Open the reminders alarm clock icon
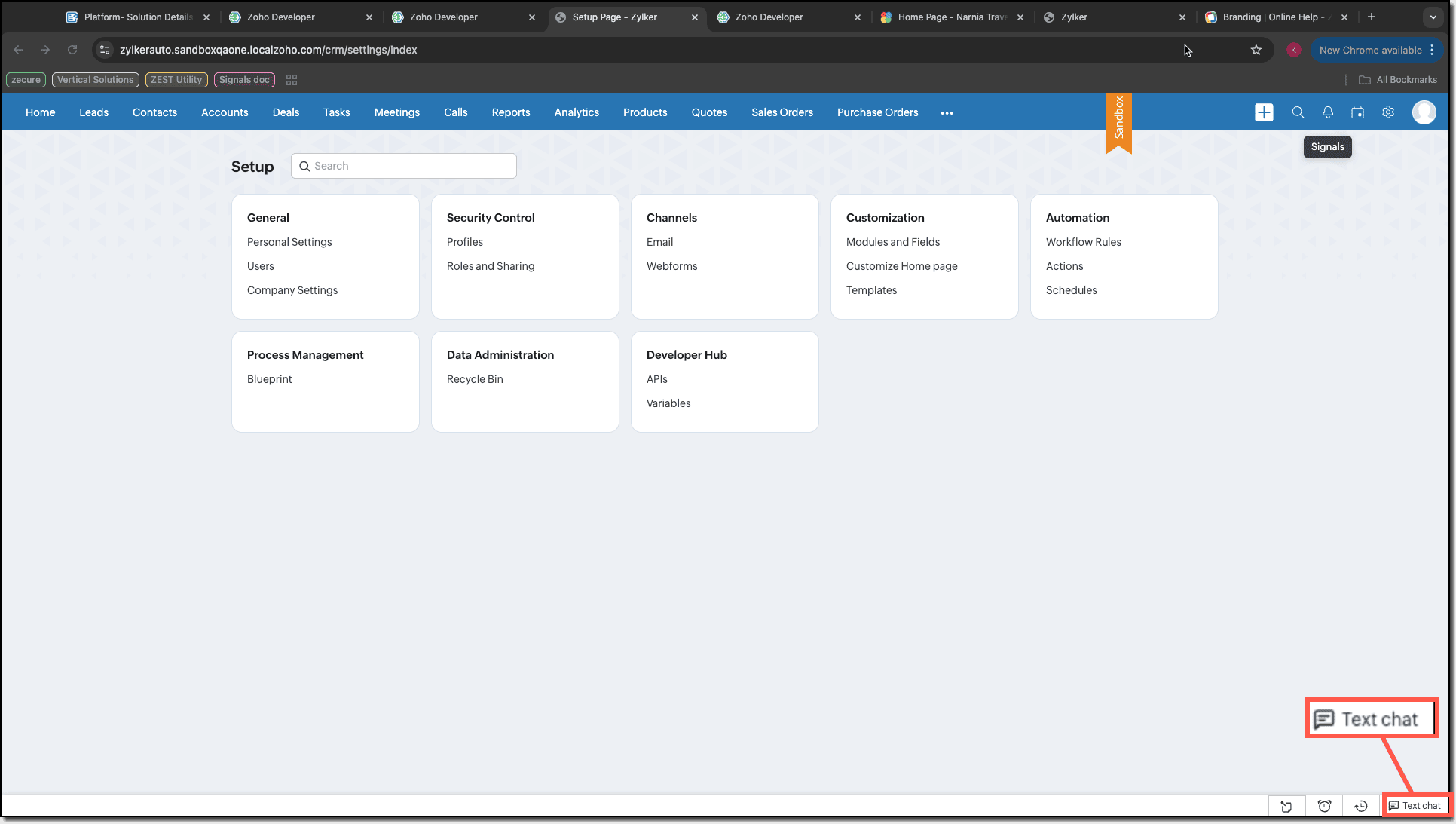 [x=1324, y=806]
